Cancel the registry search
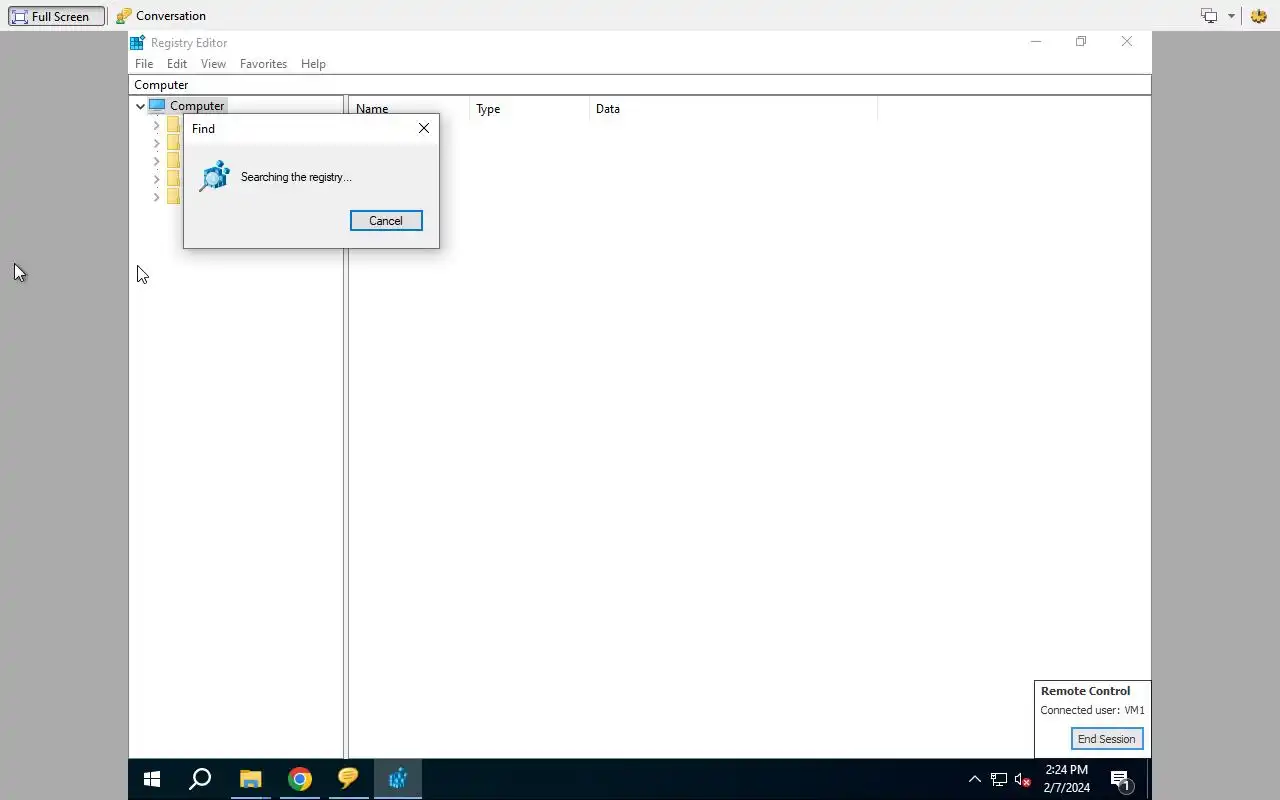1280x800 pixels. [386, 221]
